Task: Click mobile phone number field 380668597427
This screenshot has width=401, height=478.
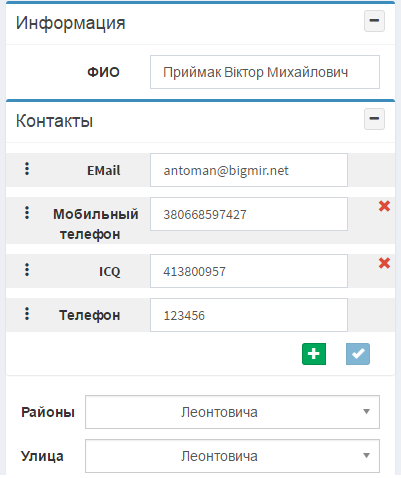Action: pyautogui.click(x=249, y=214)
